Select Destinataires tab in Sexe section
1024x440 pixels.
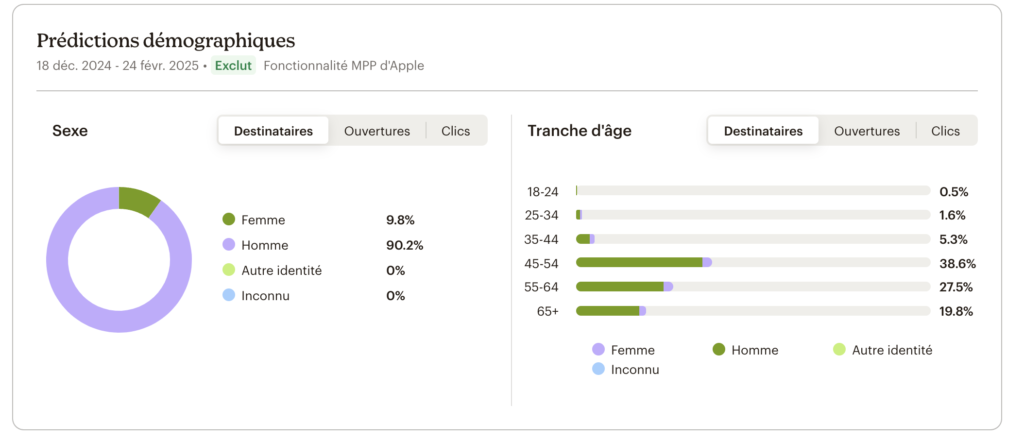pos(273,131)
